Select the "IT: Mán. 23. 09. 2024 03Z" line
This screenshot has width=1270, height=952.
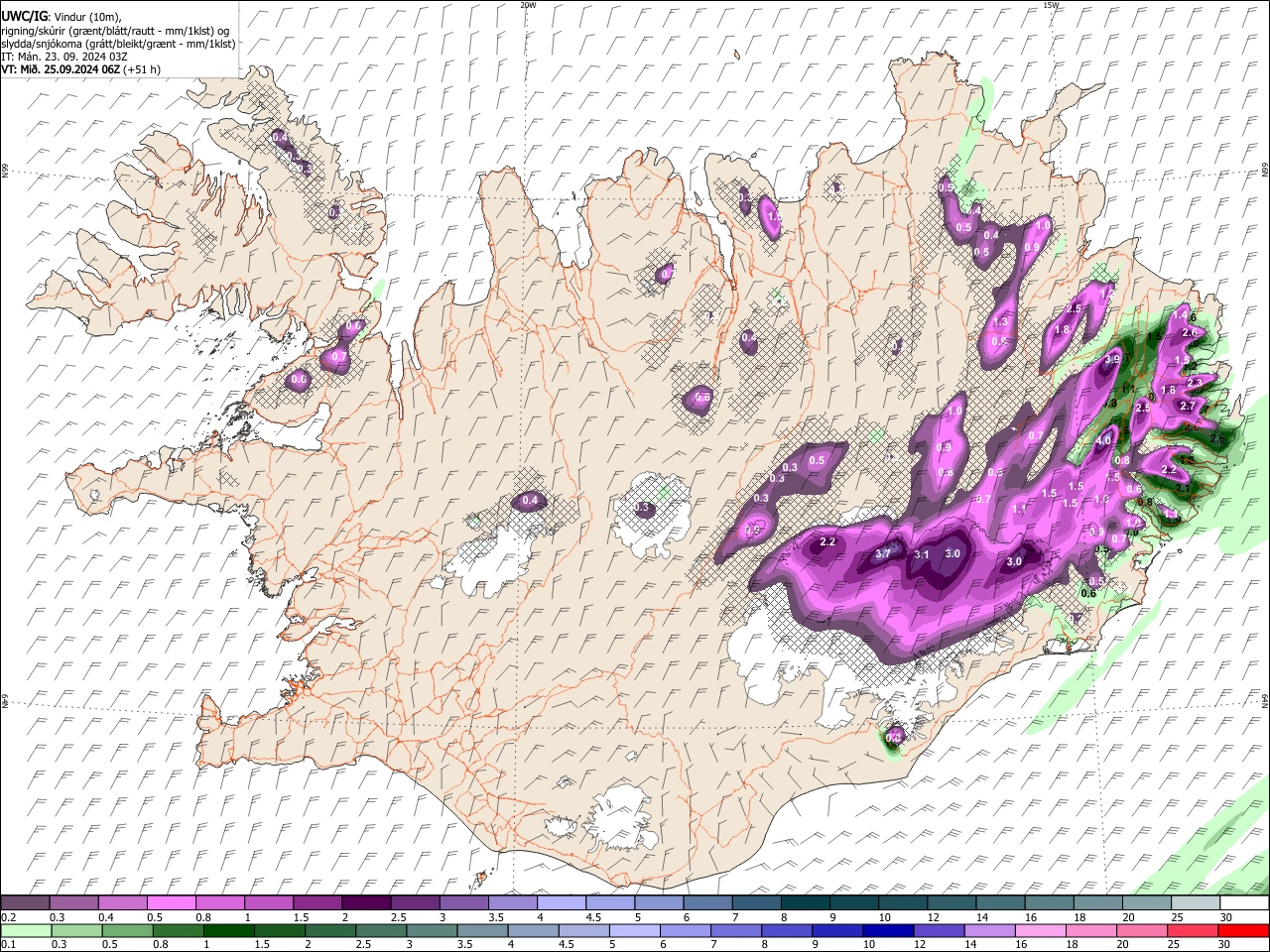(x=63, y=57)
